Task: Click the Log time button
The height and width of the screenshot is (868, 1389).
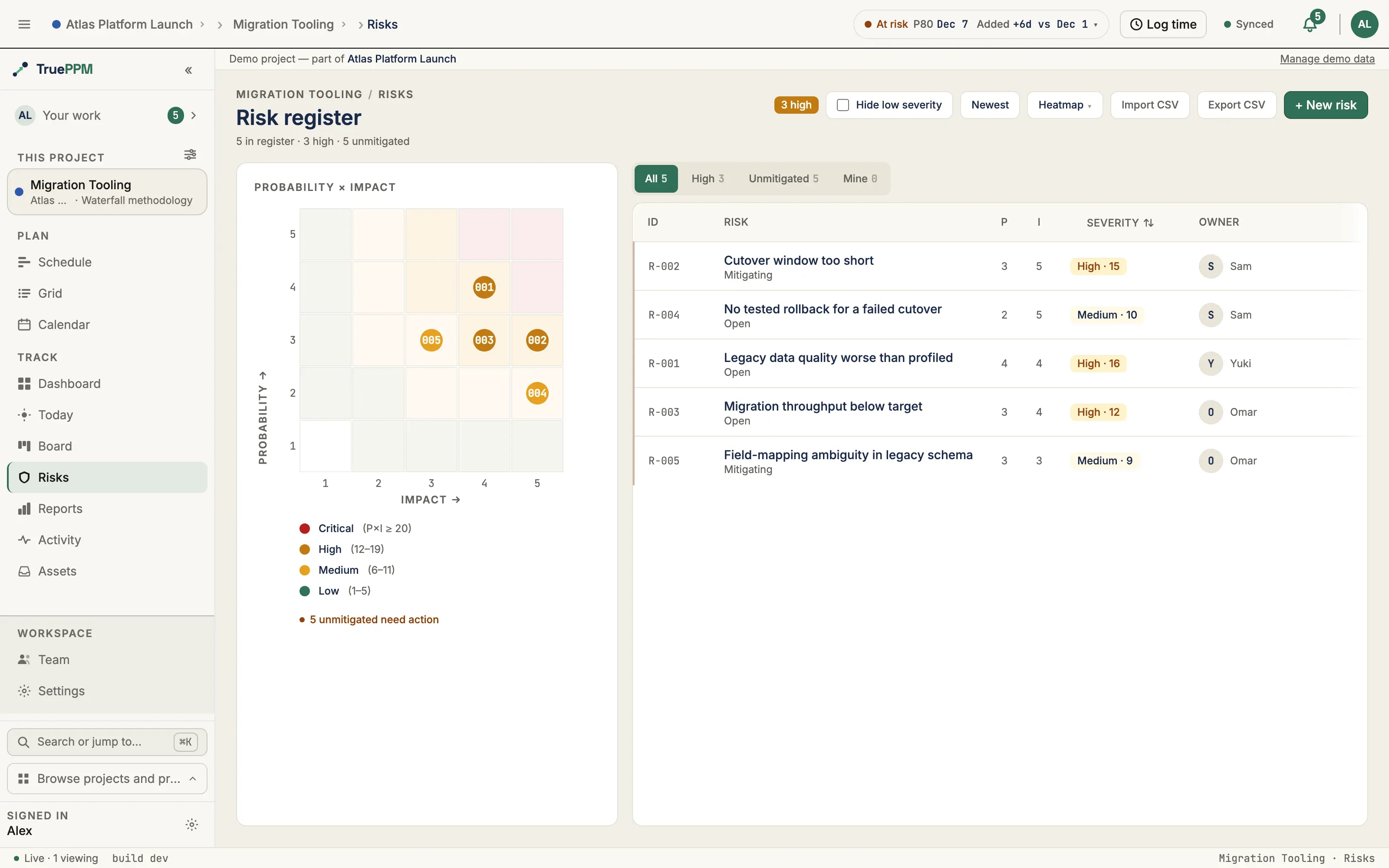Action: point(1163,24)
